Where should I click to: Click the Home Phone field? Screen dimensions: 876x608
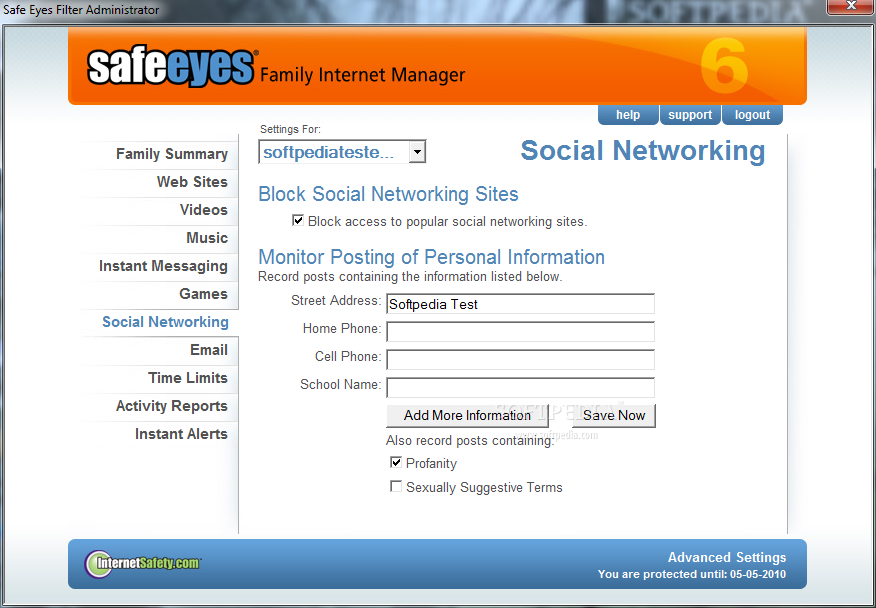click(520, 332)
